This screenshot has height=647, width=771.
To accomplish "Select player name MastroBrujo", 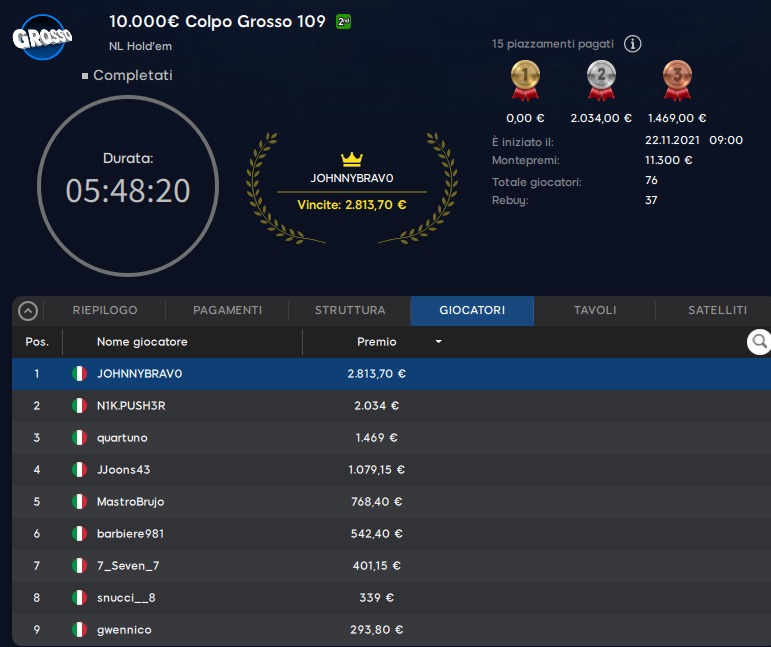I will 130,501.
